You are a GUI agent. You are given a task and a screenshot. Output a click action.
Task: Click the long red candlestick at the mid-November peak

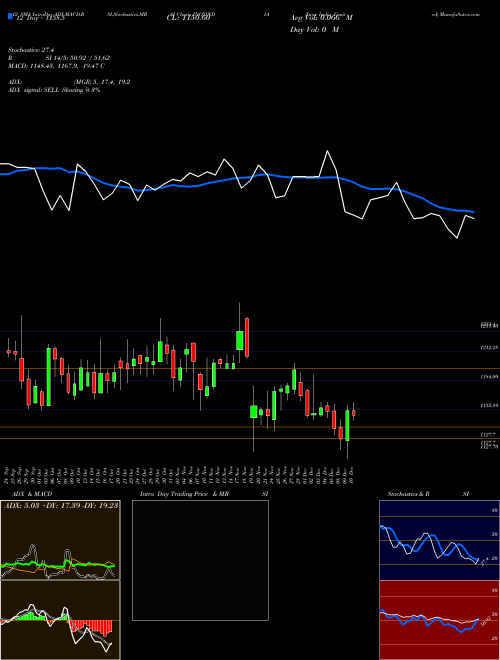coord(247,337)
